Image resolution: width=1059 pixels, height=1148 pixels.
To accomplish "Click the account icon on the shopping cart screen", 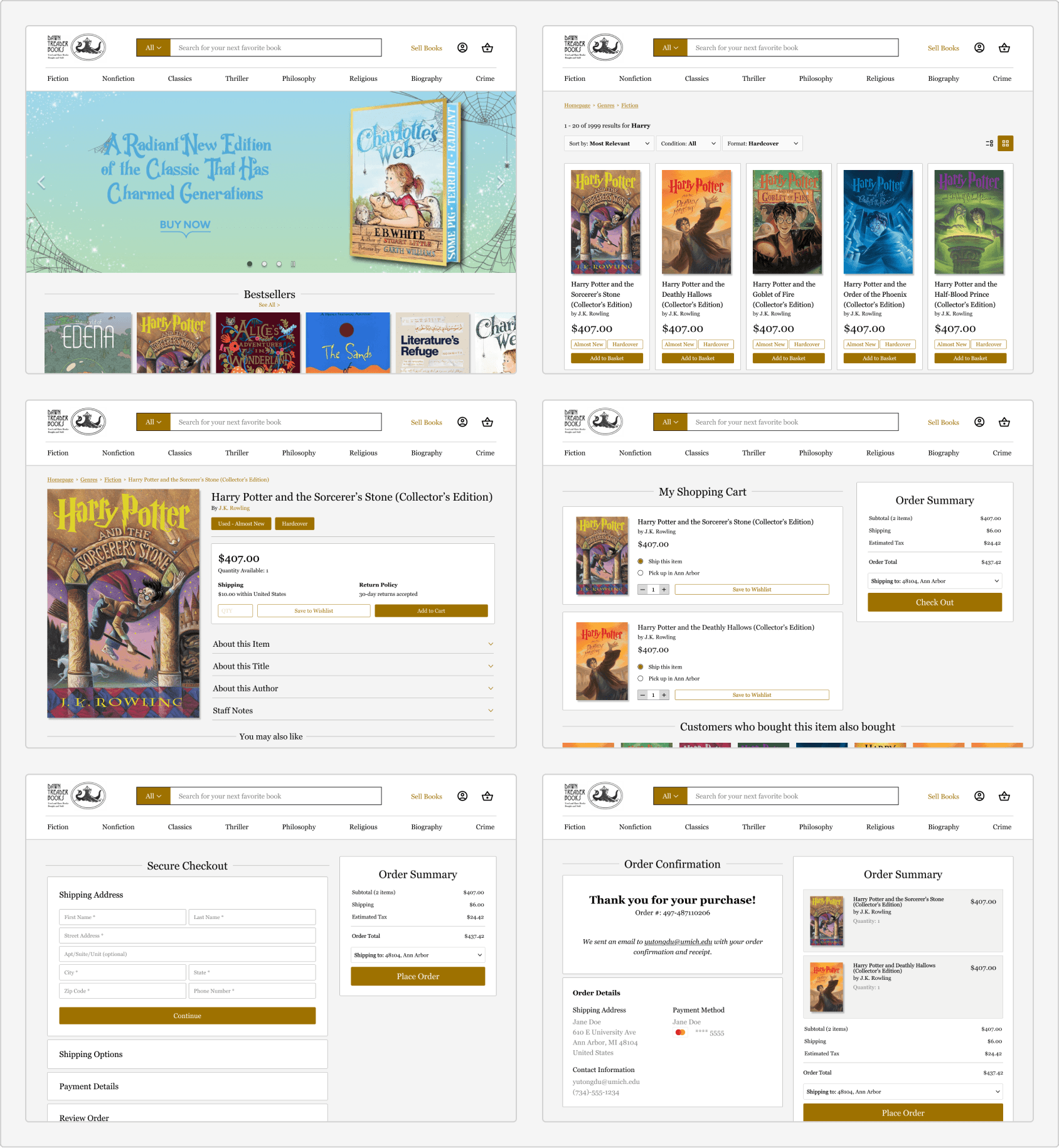I will coord(979,422).
